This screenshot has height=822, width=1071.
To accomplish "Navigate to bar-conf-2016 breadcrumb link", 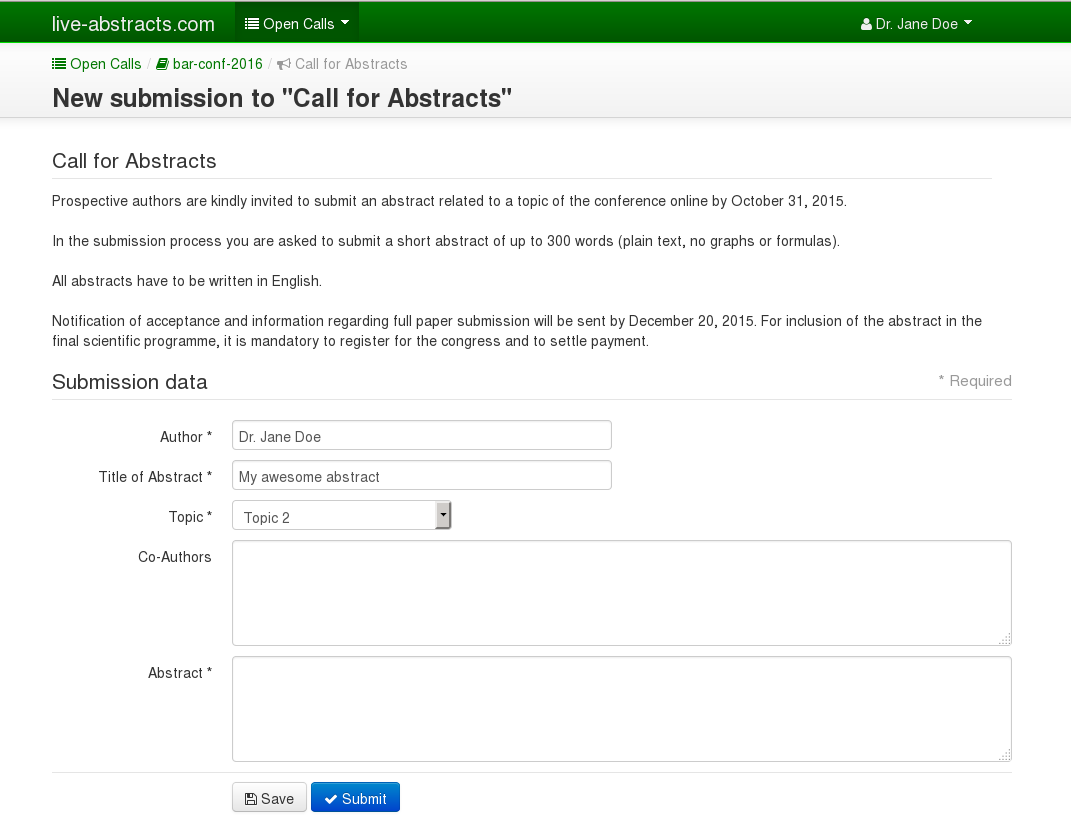I will (217, 64).
